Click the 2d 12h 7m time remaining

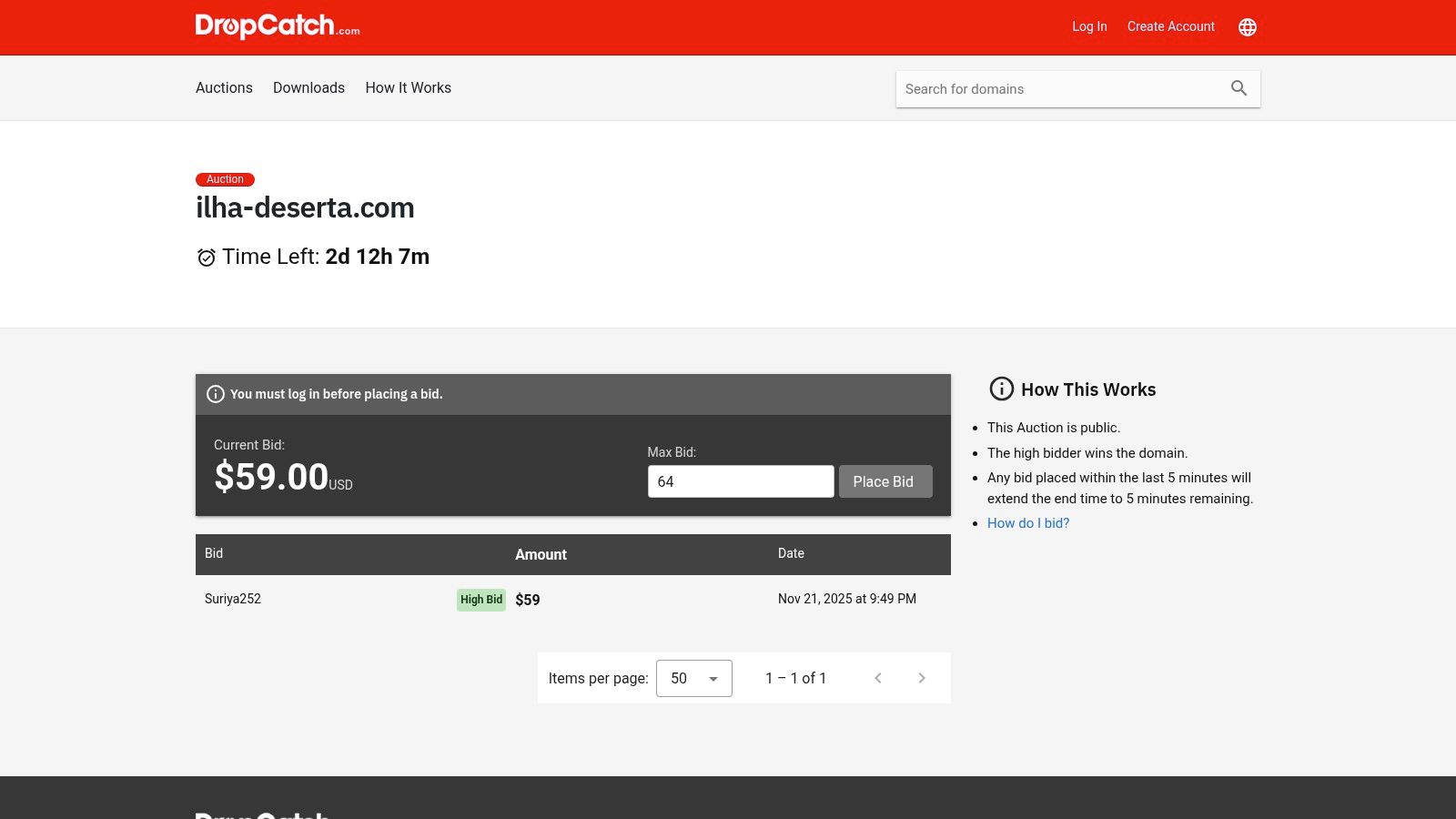[x=378, y=257]
